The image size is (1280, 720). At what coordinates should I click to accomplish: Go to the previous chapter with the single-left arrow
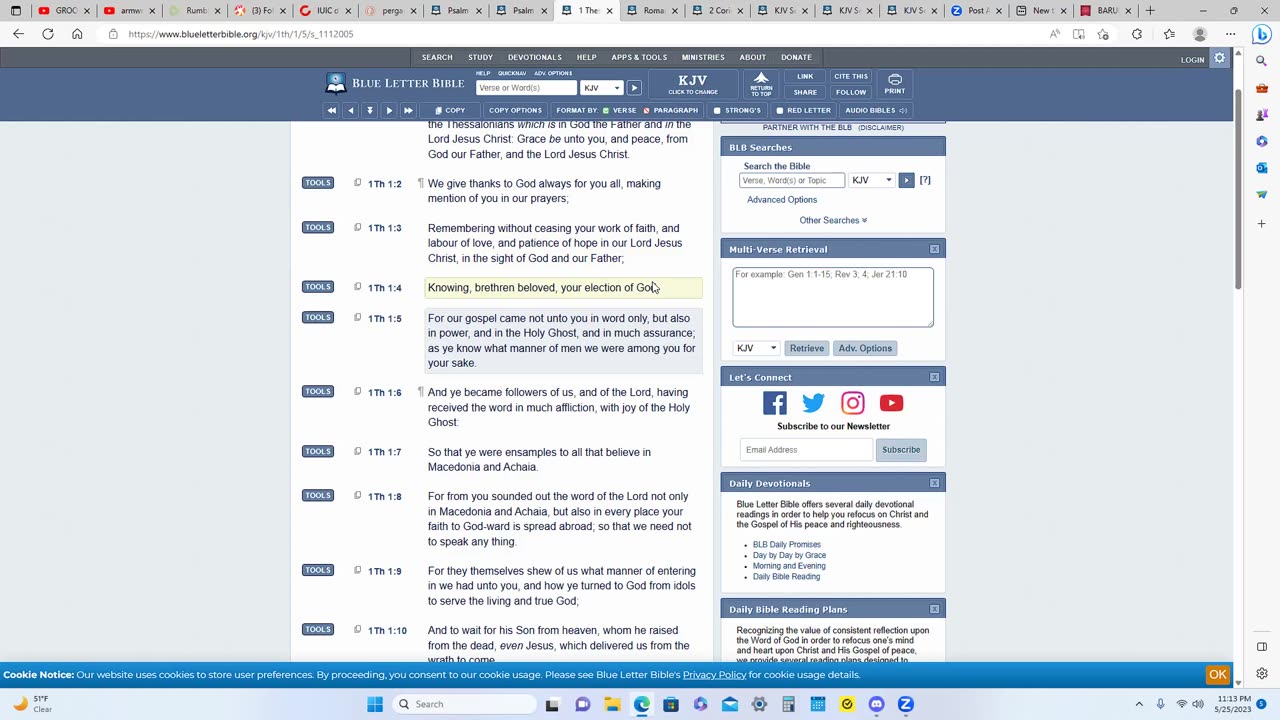[350, 110]
